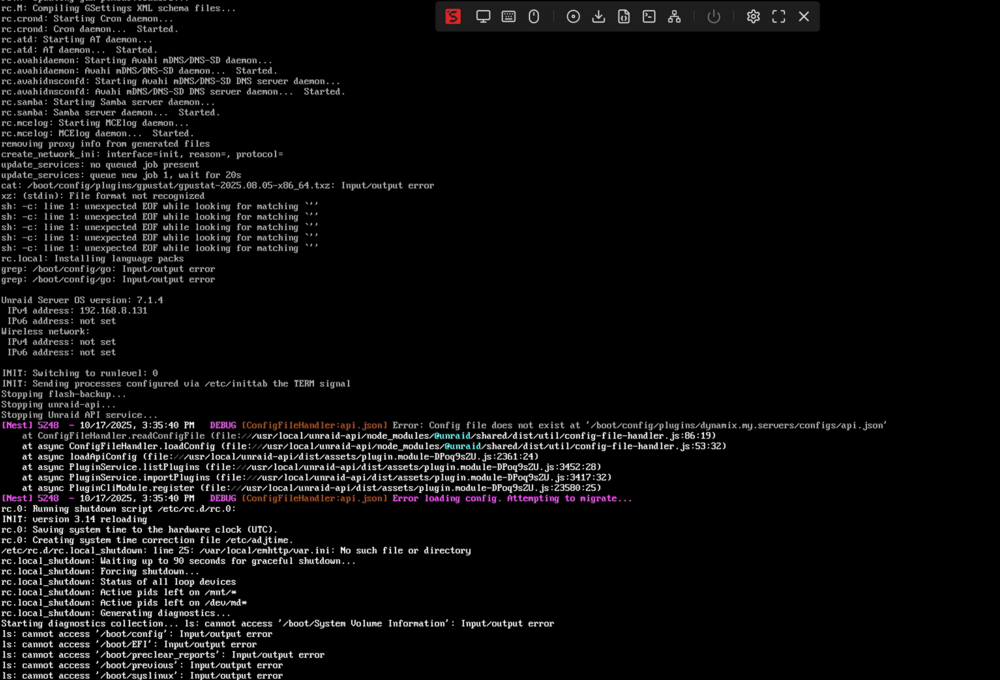Screen dimensions: 1000x680
Task: Click 'Error loading config. Attempting to migrate...' text
Action: (x=512, y=498)
